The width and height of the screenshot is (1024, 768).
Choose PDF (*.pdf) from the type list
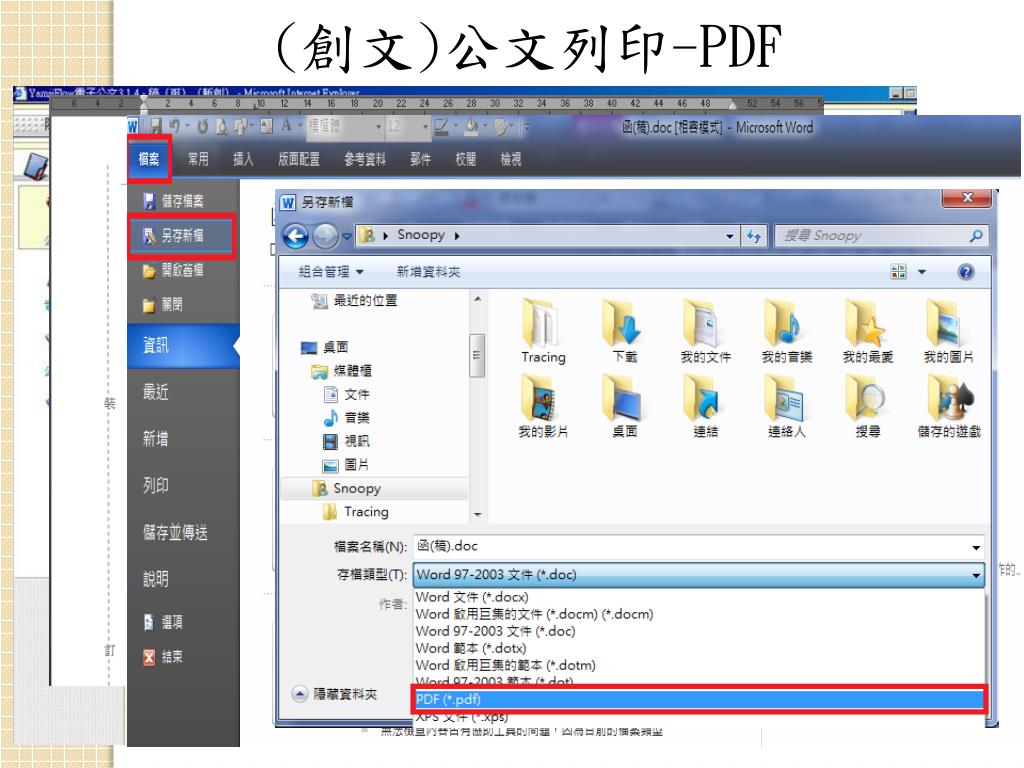699,699
